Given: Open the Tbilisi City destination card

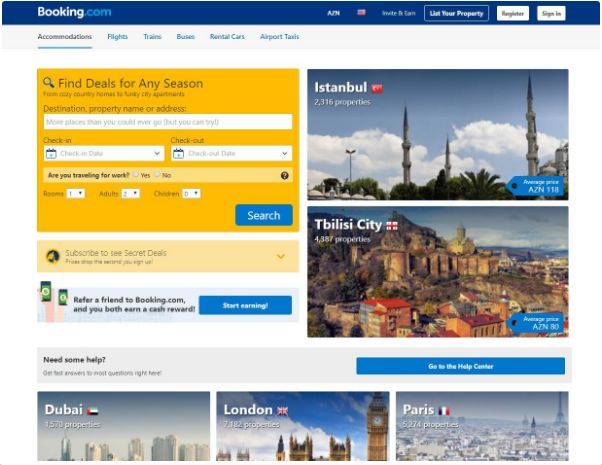Looking at the screenshot, I should [438, 272].
